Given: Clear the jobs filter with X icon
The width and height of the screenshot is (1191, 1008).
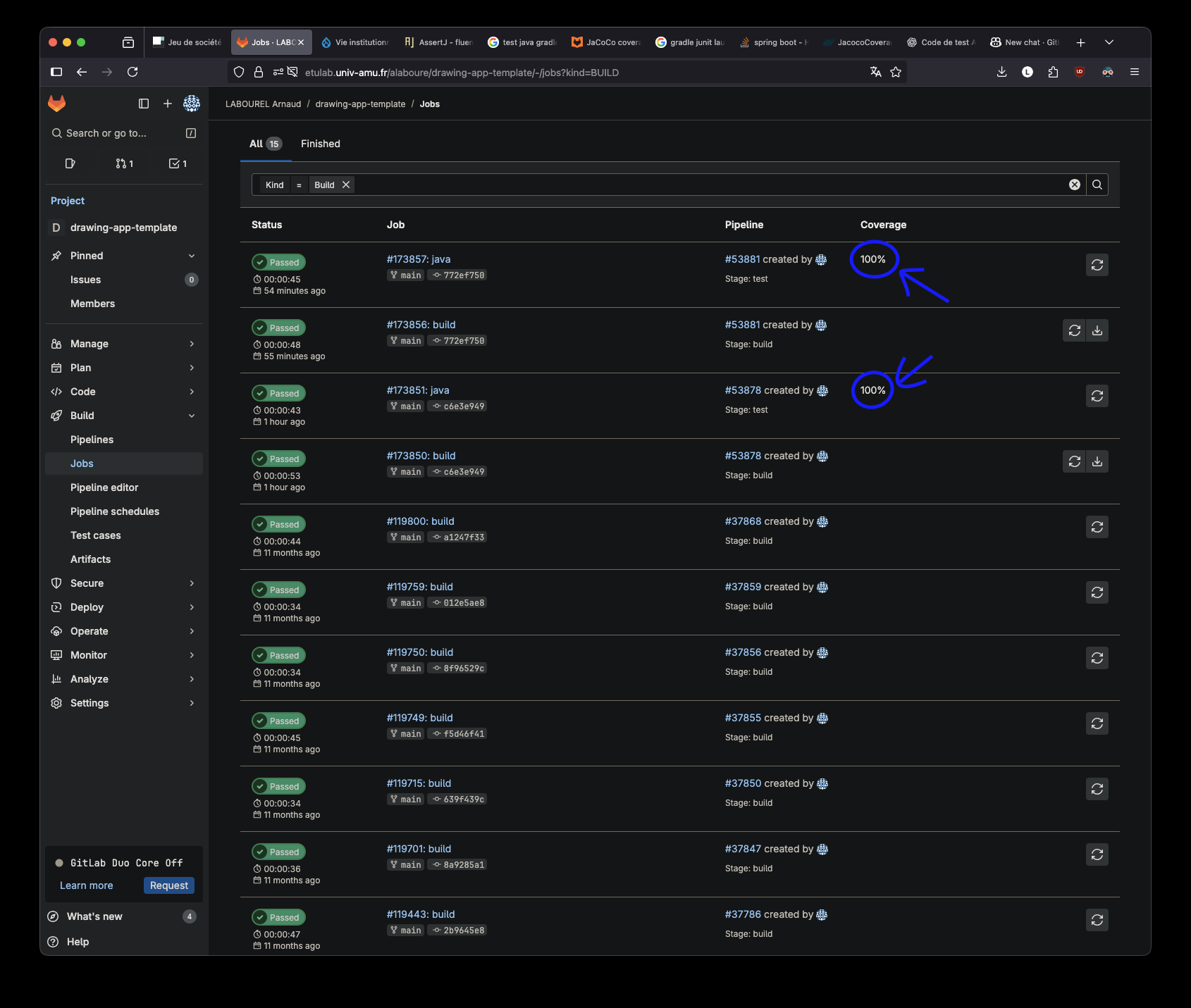Looking at the screenshot, I should click(x=1074, y=185).
